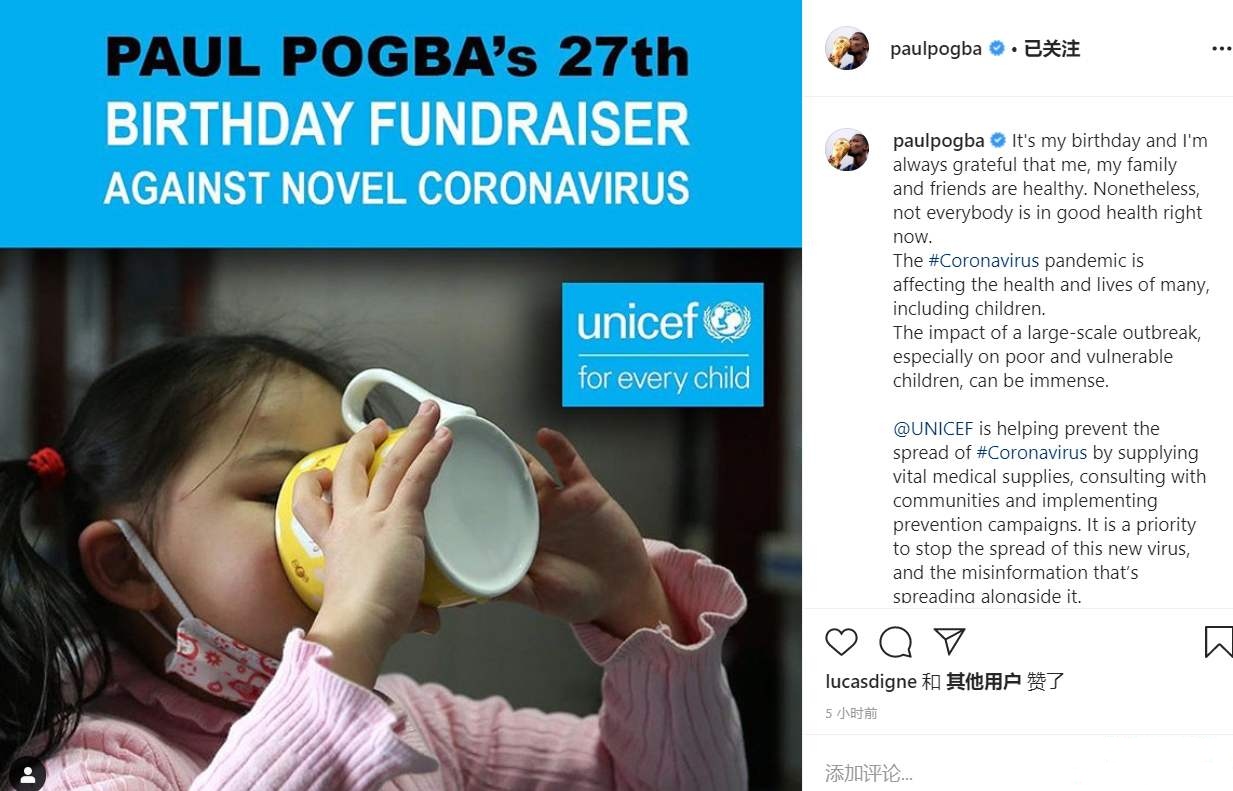The height and width of the screenshot is (791, 1233).
Task: Focus the 添加评论 comment field
Action: (1018, 773)
